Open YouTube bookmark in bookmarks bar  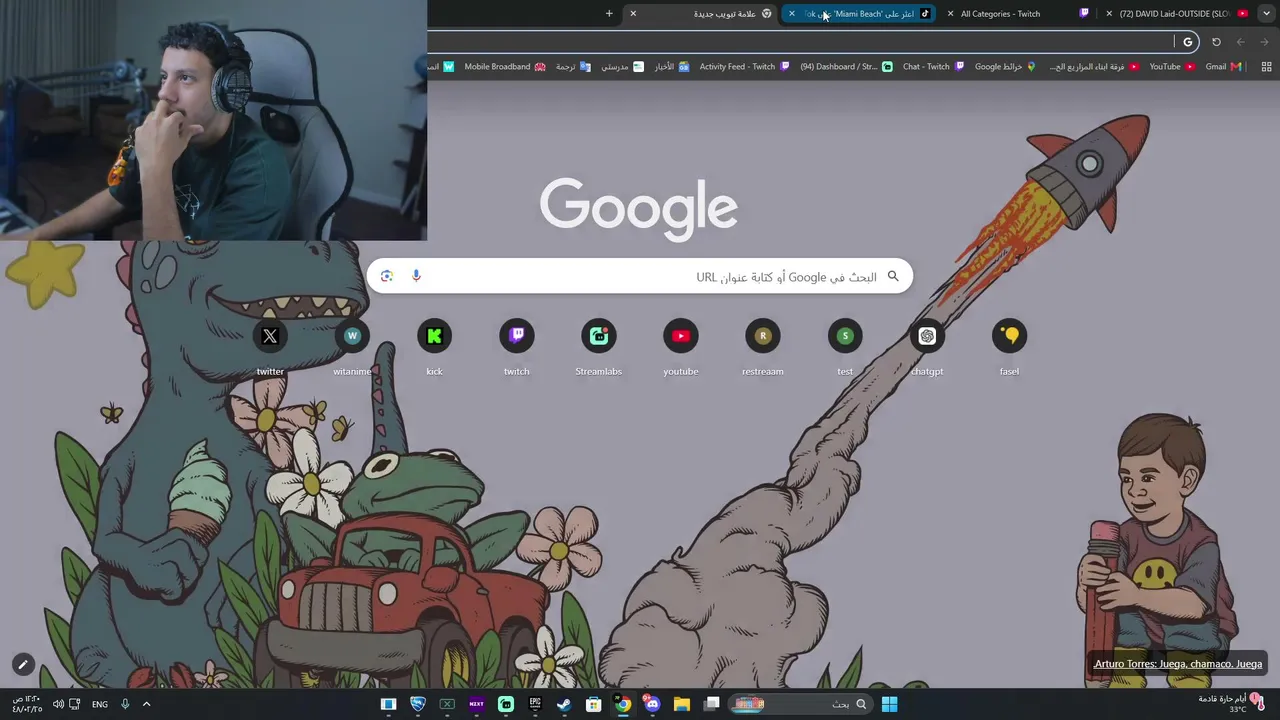click(x=1172, y=67)
